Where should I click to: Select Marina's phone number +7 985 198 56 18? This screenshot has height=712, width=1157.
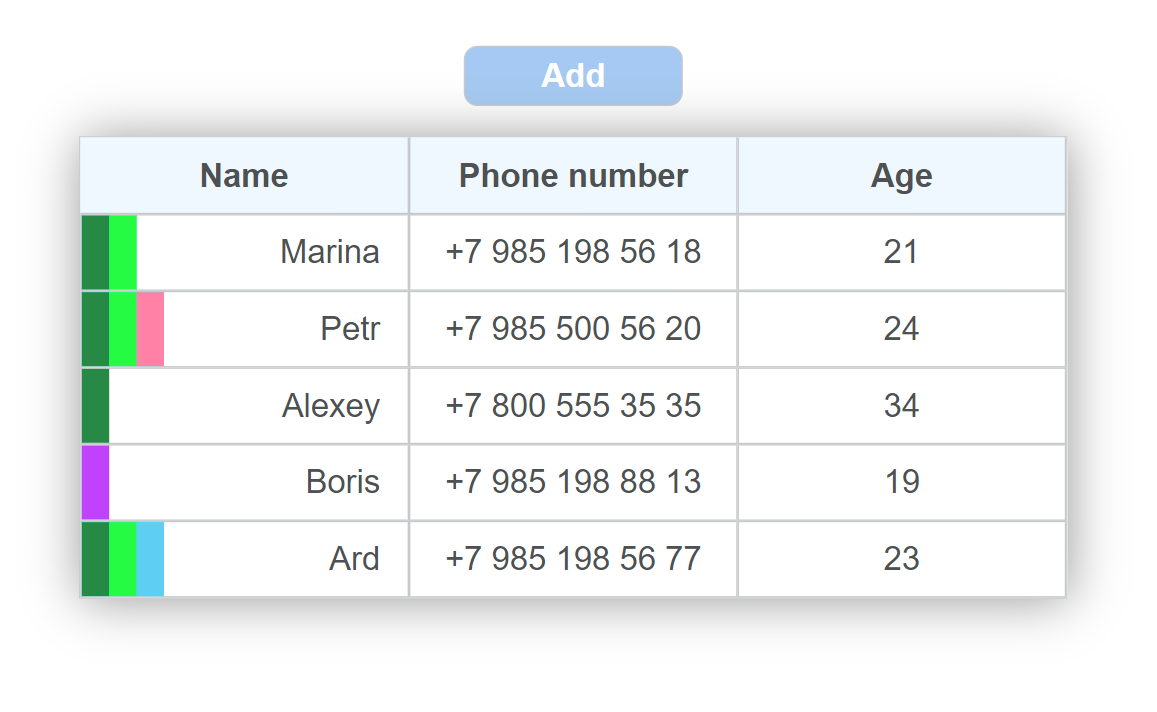pyautogui.click(x=573, y=252)
